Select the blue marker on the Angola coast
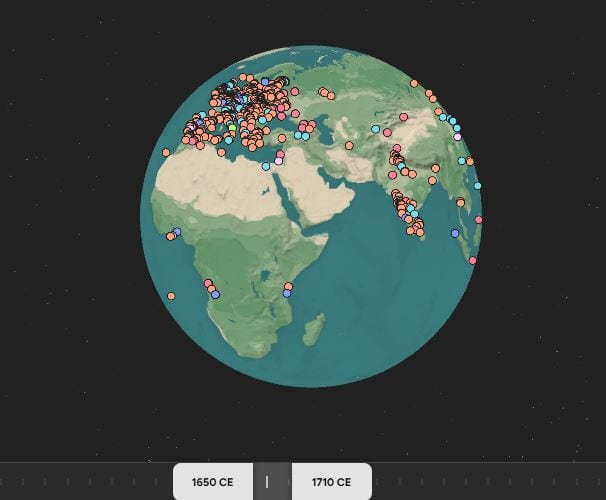Image resolution: width=606 pixels, height=500 pixels. (215, 294)
